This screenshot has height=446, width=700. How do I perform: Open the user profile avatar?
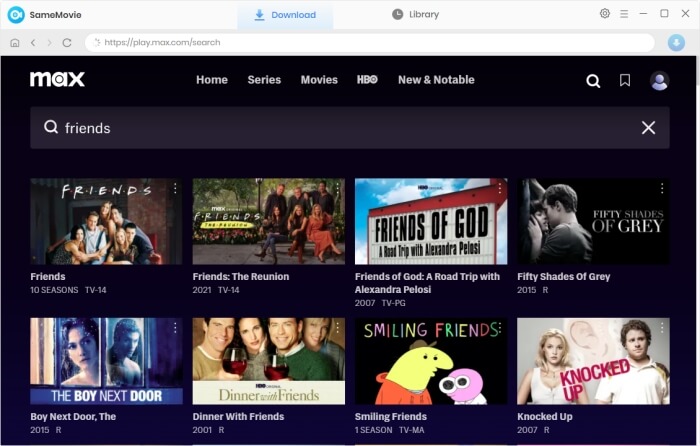[659, 81]
